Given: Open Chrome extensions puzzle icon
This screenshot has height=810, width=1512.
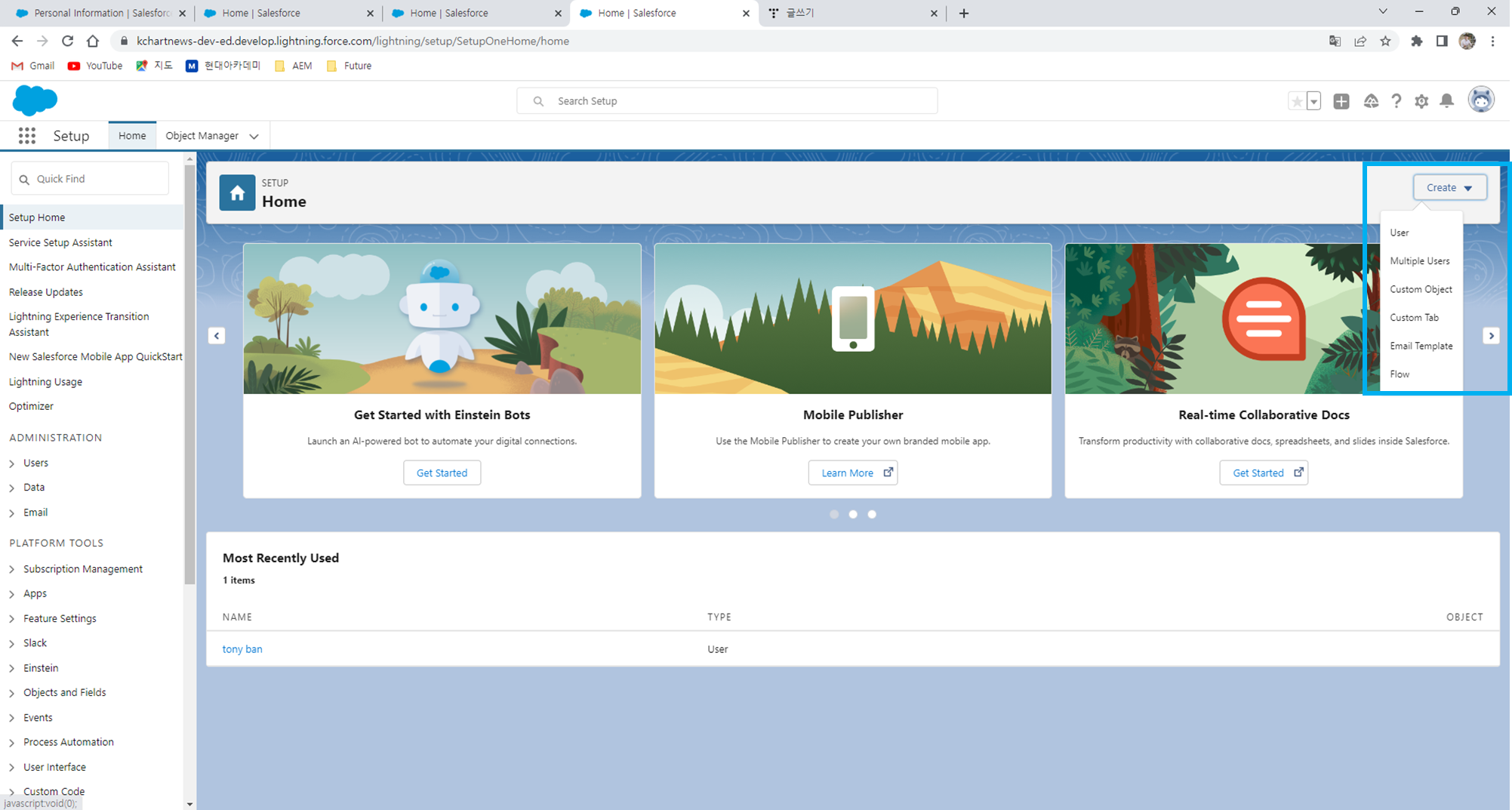Looking at the screenshot, I should [1417, 41].
